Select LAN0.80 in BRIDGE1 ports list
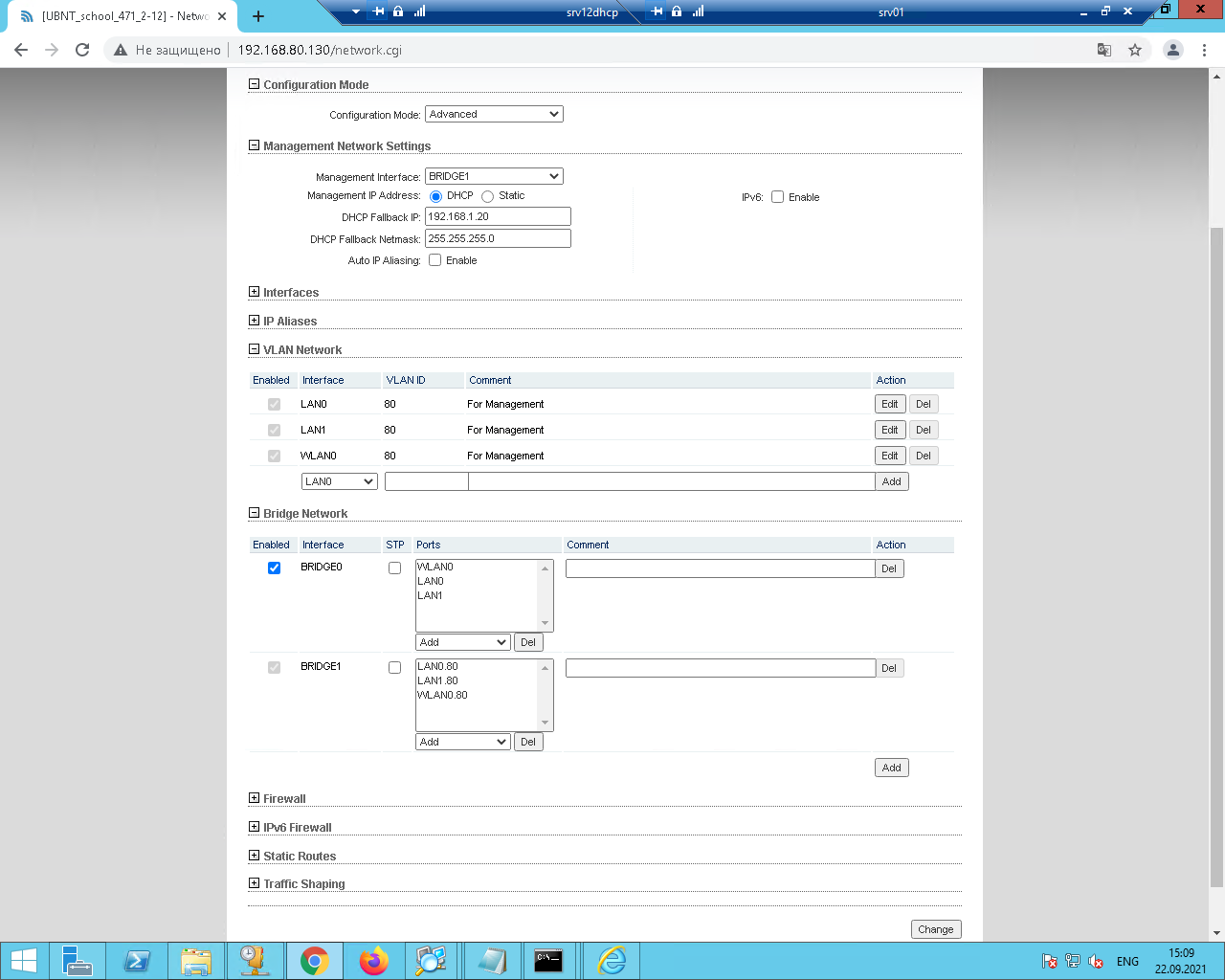 coord(438,666)
